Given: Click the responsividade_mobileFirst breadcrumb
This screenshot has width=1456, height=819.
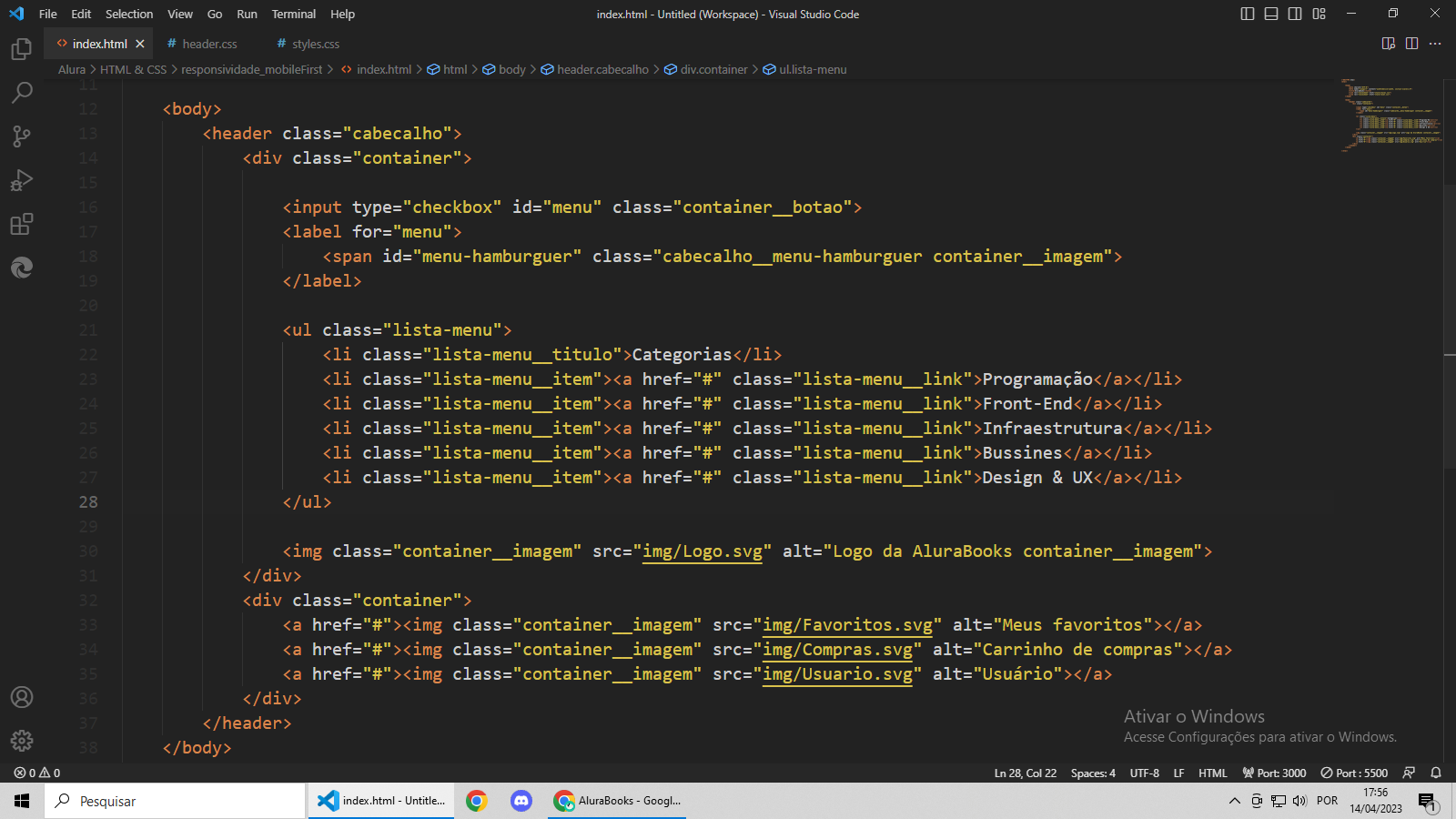Looking at the screenshot, I should click(251, 69).
